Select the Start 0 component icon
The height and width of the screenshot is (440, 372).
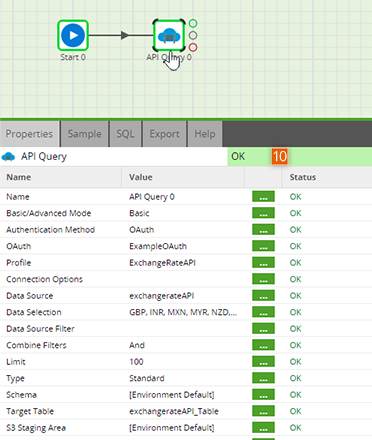point(73,35)
